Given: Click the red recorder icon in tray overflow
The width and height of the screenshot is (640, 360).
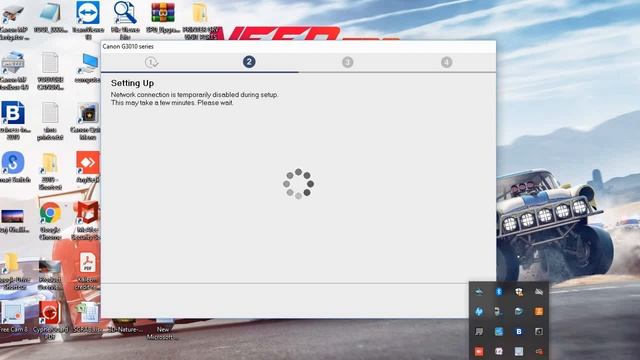Looking at the screenshot, I should (x=479, y=351).
